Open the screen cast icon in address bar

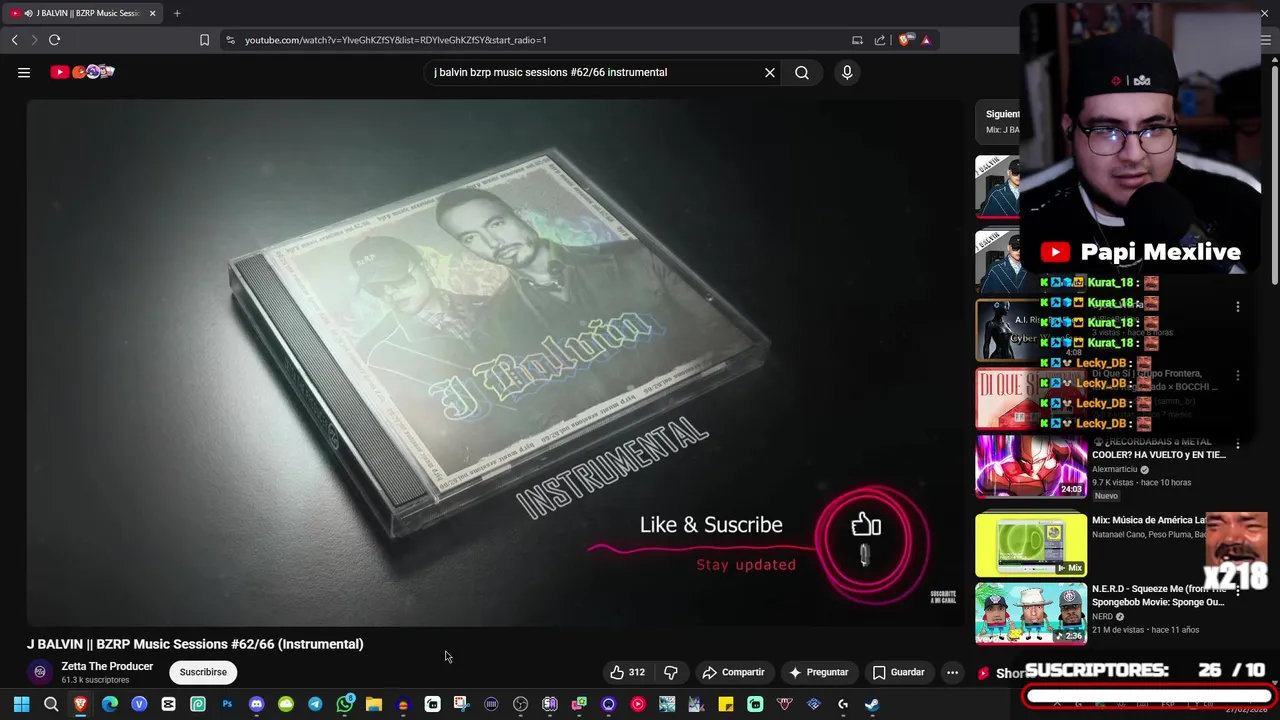[x=857, y=40]
